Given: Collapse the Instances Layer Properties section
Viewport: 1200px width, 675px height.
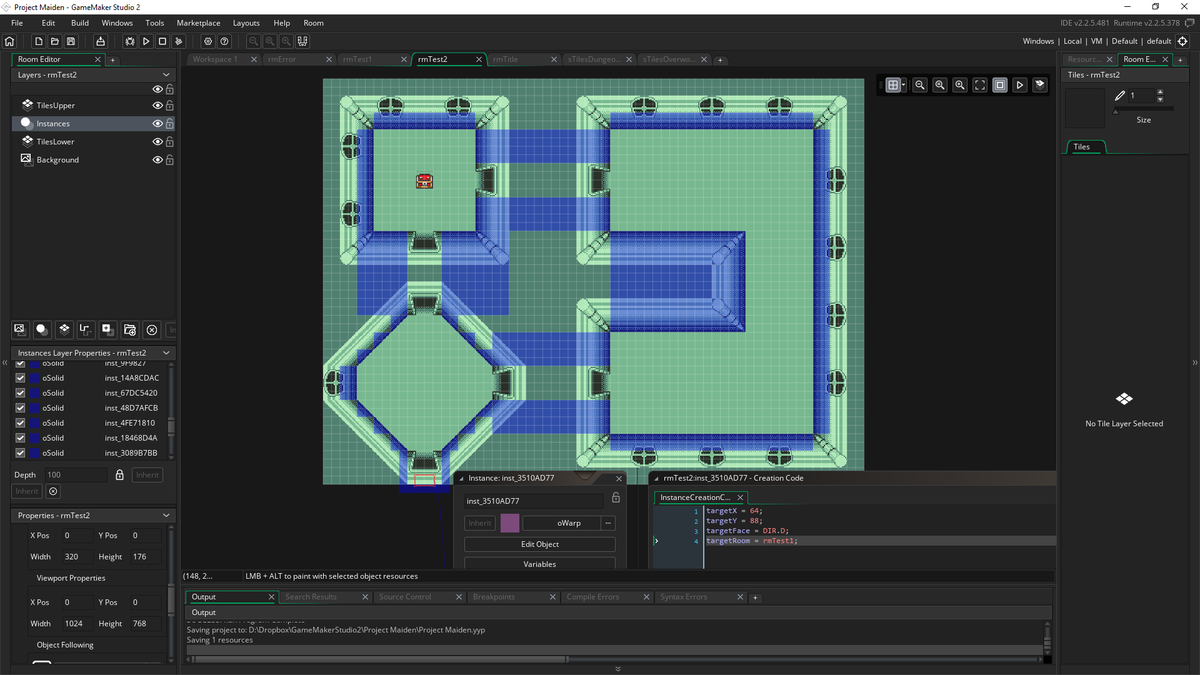Looking at the screenshot, I should click(x=166, y=353).
